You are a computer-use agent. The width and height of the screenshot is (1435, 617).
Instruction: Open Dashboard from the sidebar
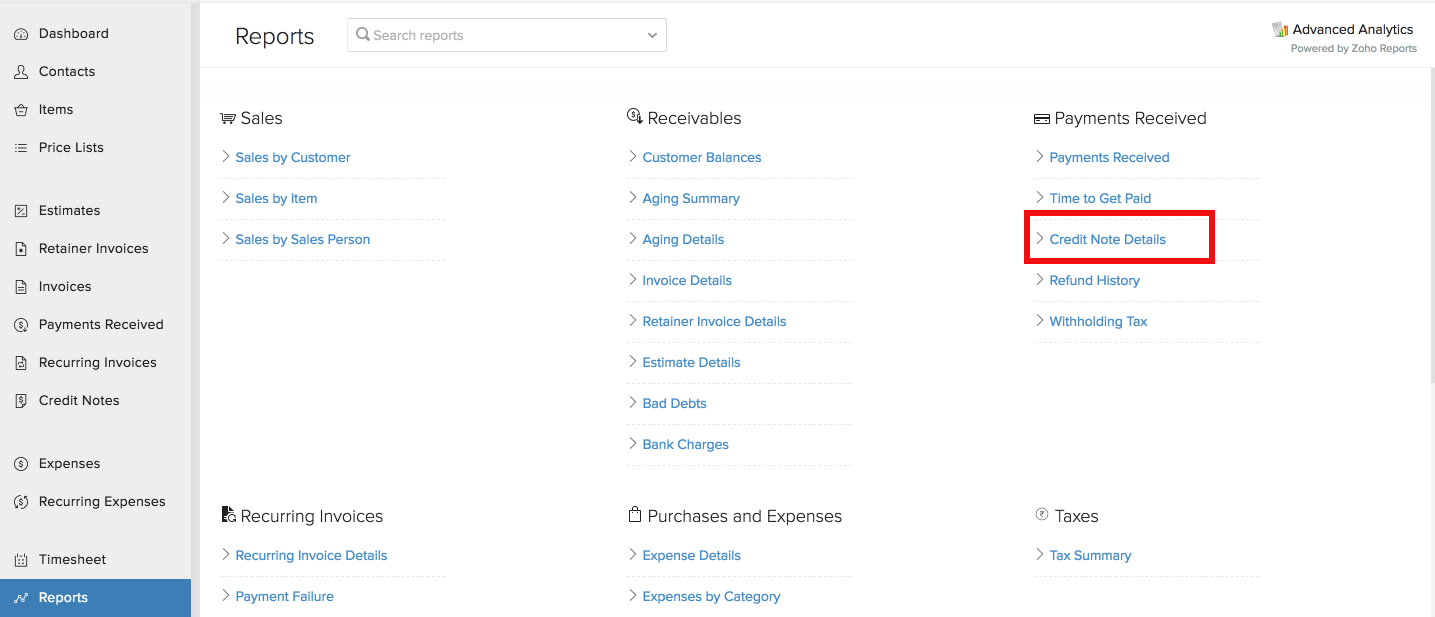tap(74, 34)
